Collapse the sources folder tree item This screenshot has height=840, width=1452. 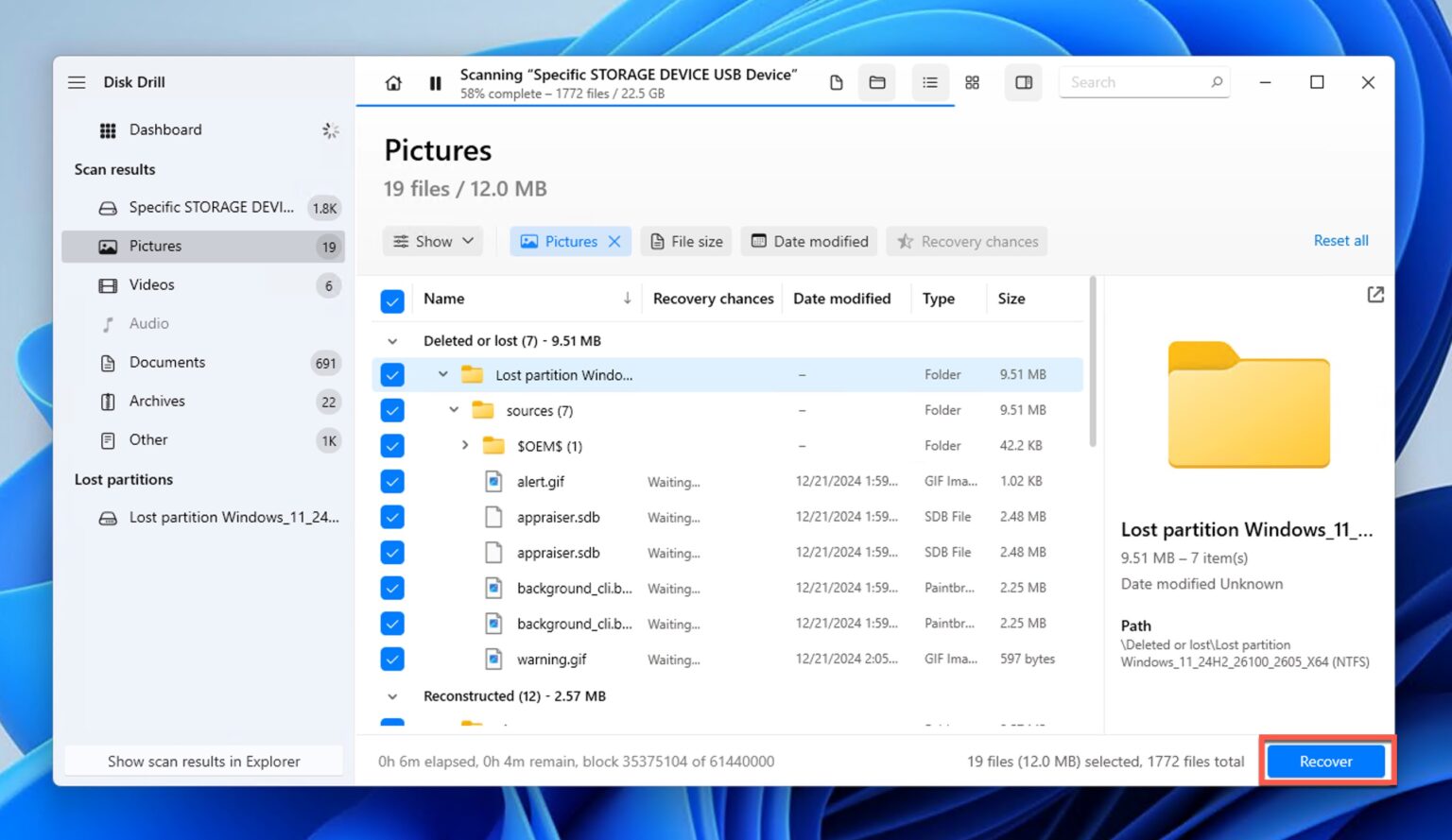coord(453,409)
